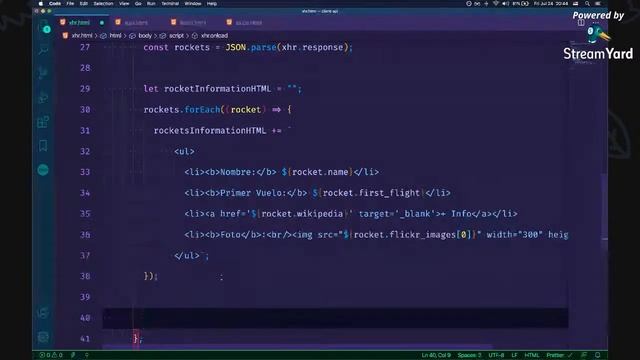
Task: Change encoding via UTF-8 indicator
Action: [x=496, y=355]
